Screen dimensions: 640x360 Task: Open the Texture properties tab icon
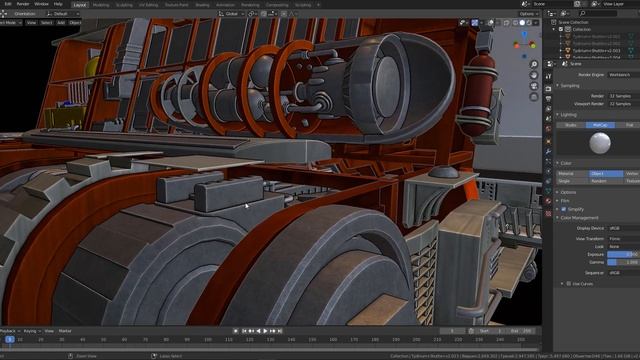549,213
